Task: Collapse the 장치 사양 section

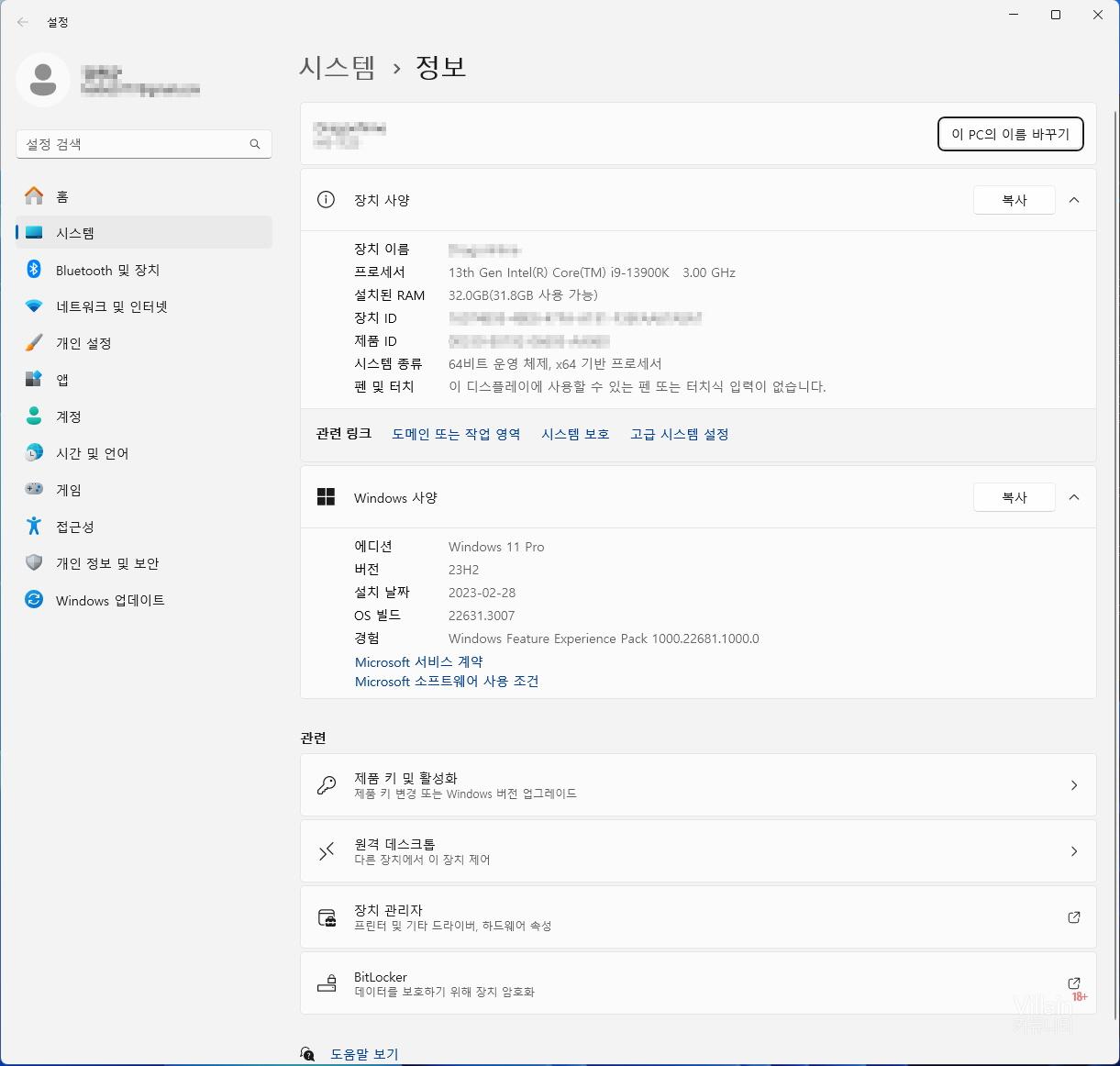Action: 1074,200
